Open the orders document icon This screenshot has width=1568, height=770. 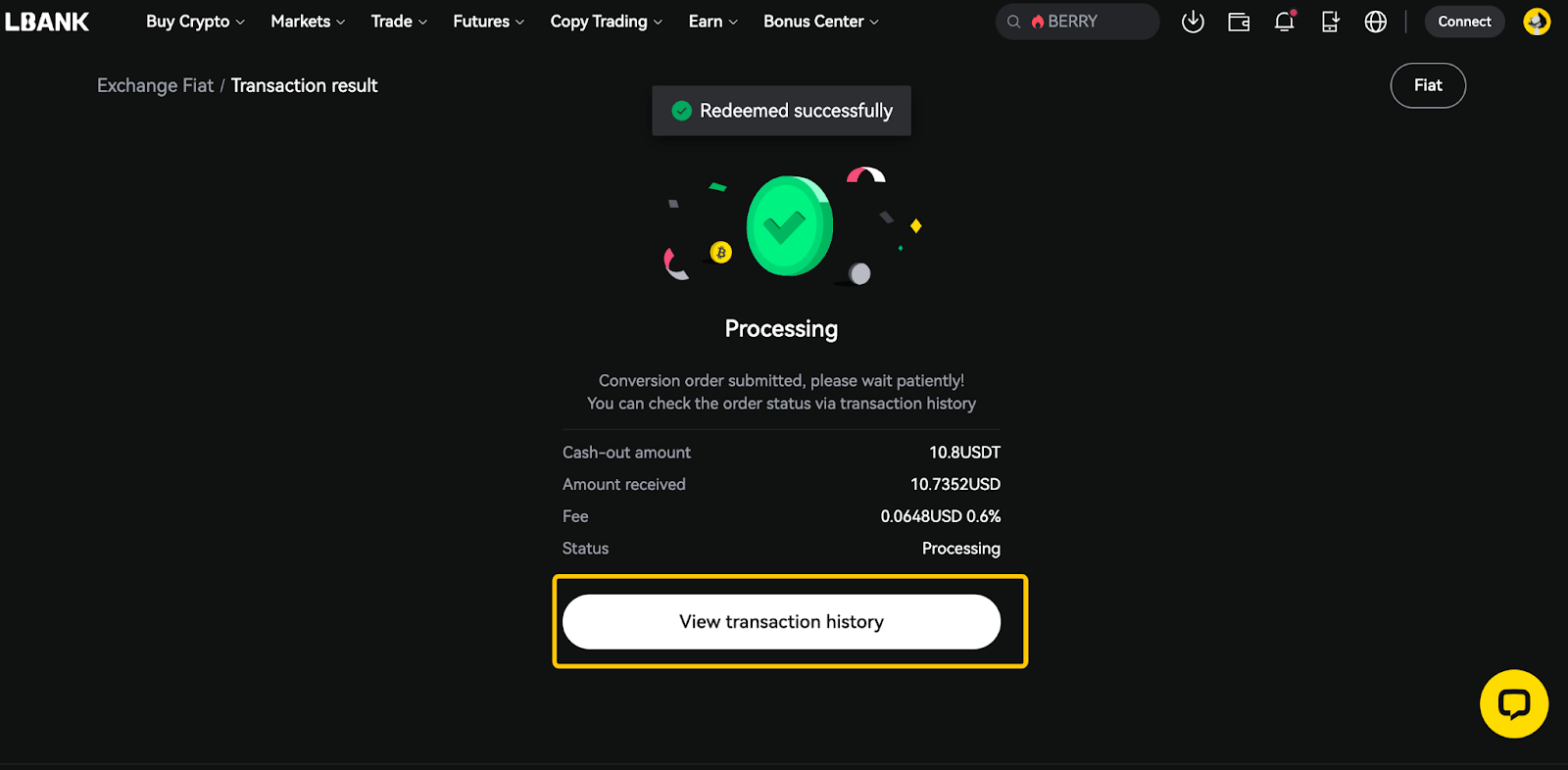click(1330, 22)
